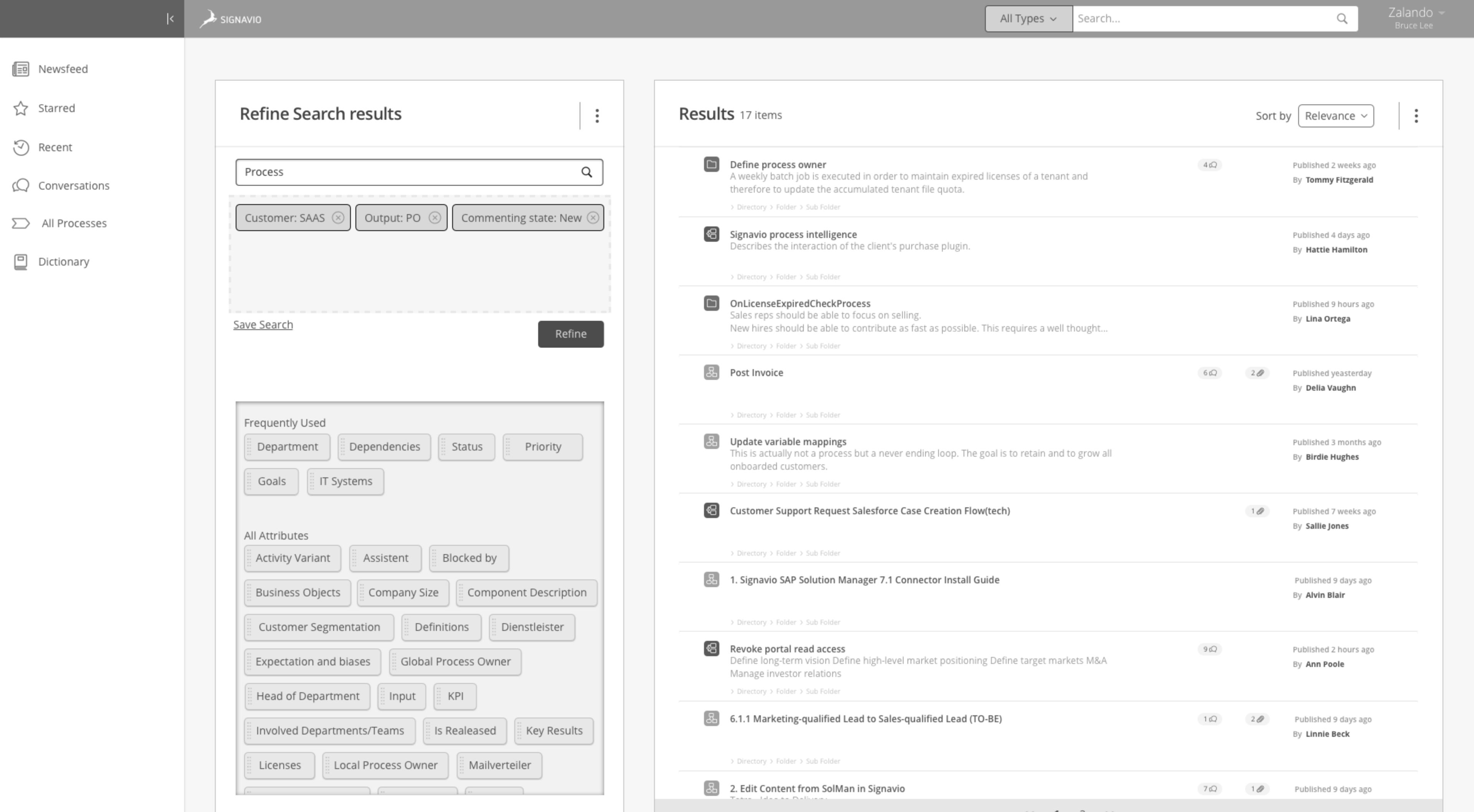Click attachment badge on Customer Support Request
This screenshot has height=812, width=1474.
tap(1257, 511)
